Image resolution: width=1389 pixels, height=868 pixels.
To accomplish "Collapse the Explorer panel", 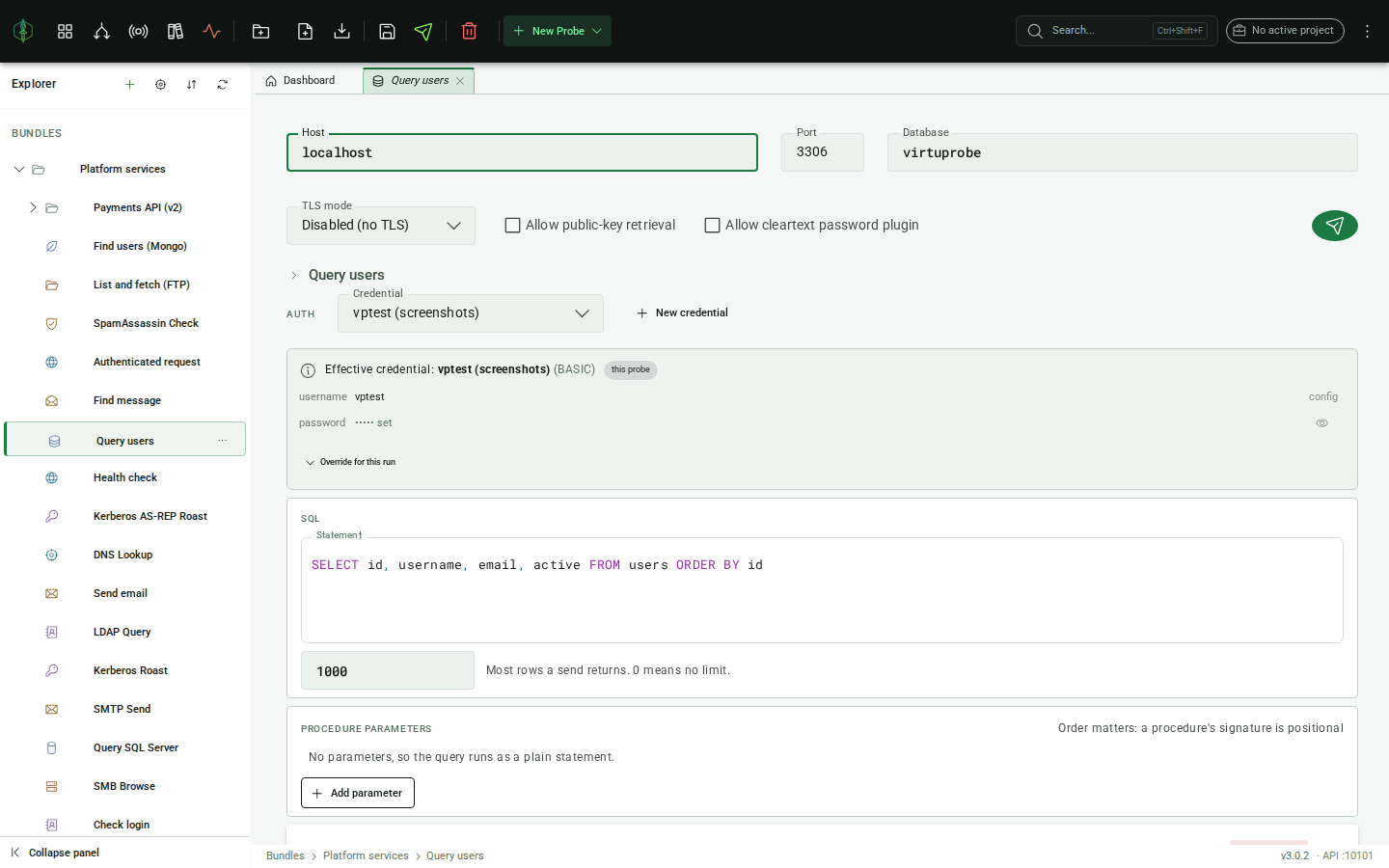I will pyautogui.click(x=56, y=853).
